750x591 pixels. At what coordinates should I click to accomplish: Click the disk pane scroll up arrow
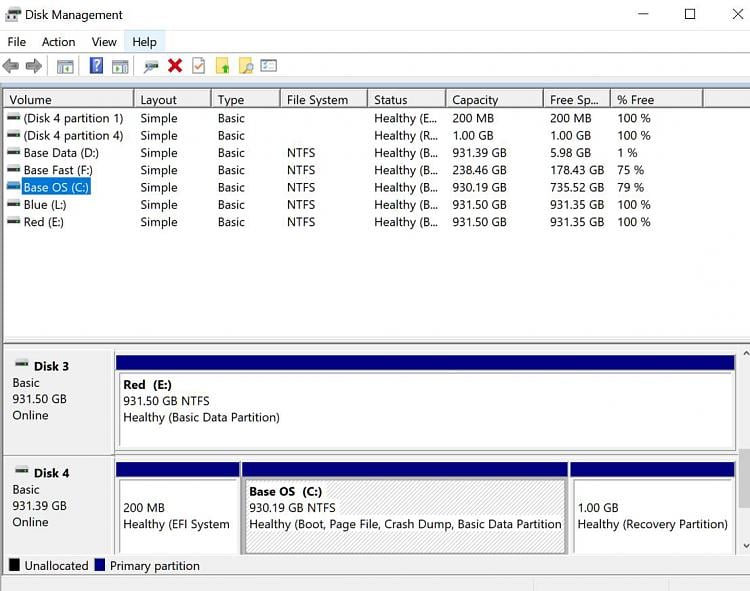tap(745, 354)
